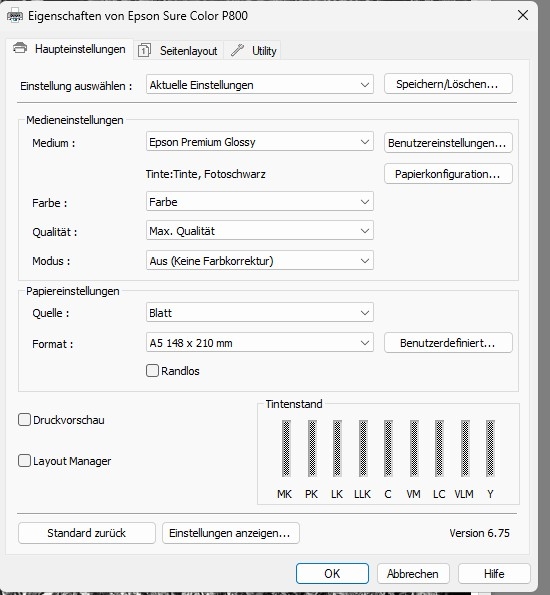Click the Medieneinstellungen group label

[x=75, y=120]
